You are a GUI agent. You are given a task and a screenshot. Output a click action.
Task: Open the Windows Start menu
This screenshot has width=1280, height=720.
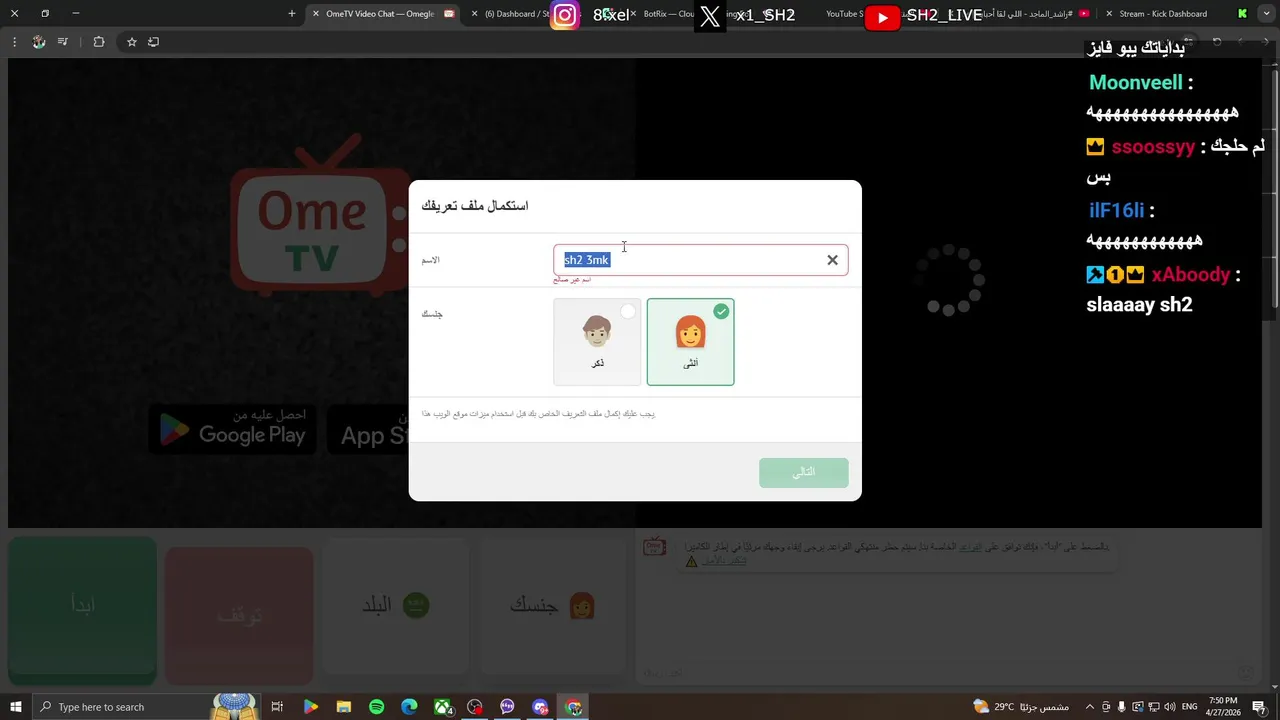click(15, 707)
